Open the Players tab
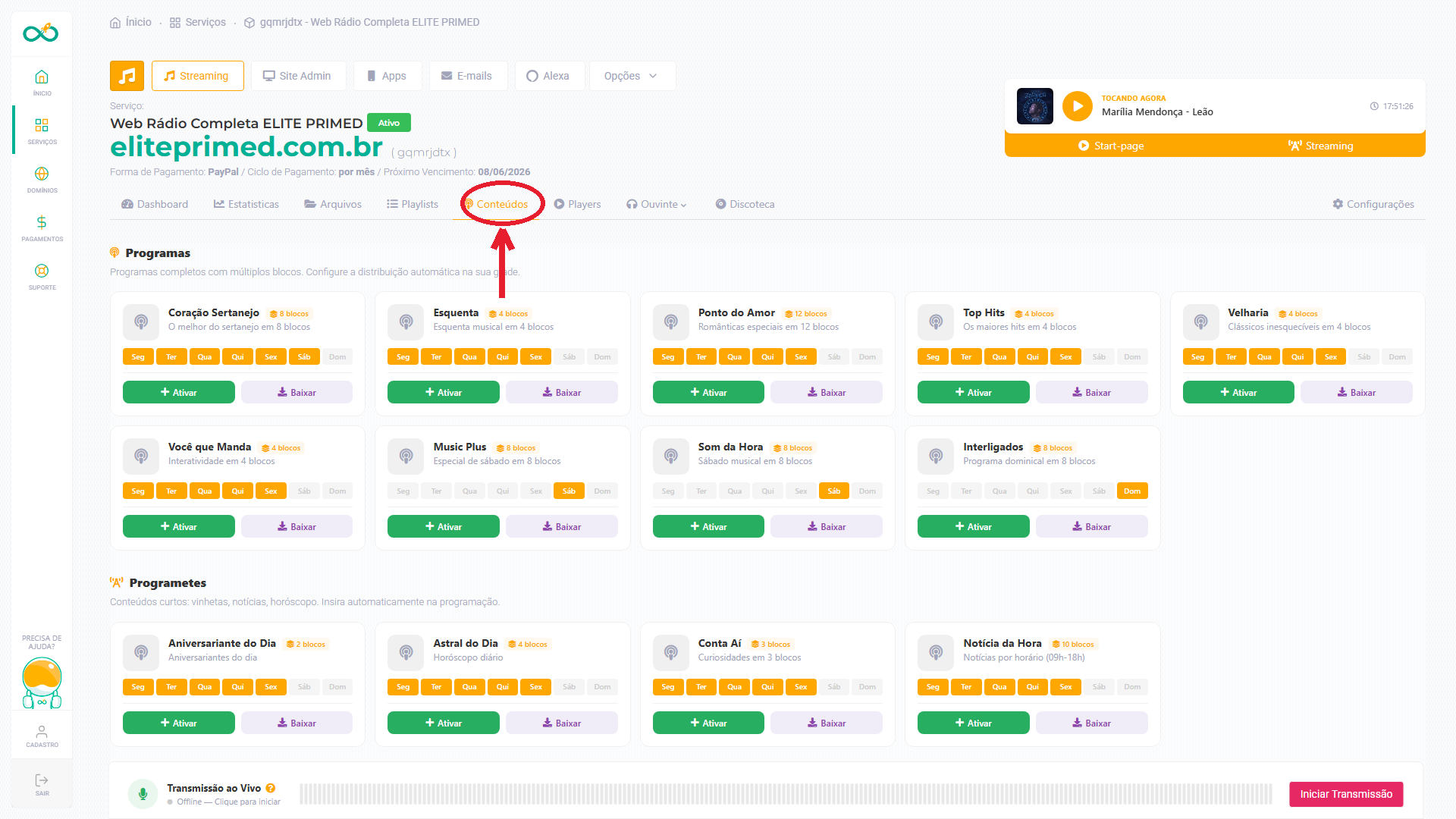1456x819 pixels. click(x=577, y=204)
